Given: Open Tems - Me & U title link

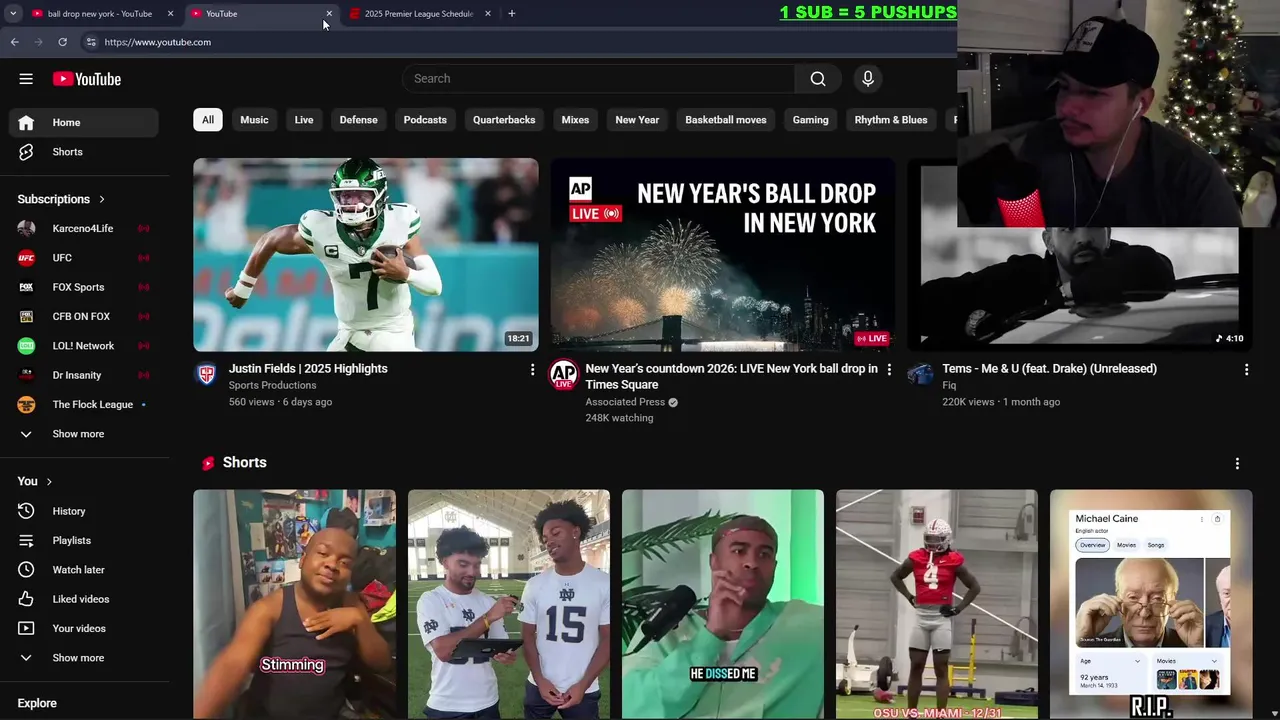Looking at the screenshot, I should (1049, 369).
